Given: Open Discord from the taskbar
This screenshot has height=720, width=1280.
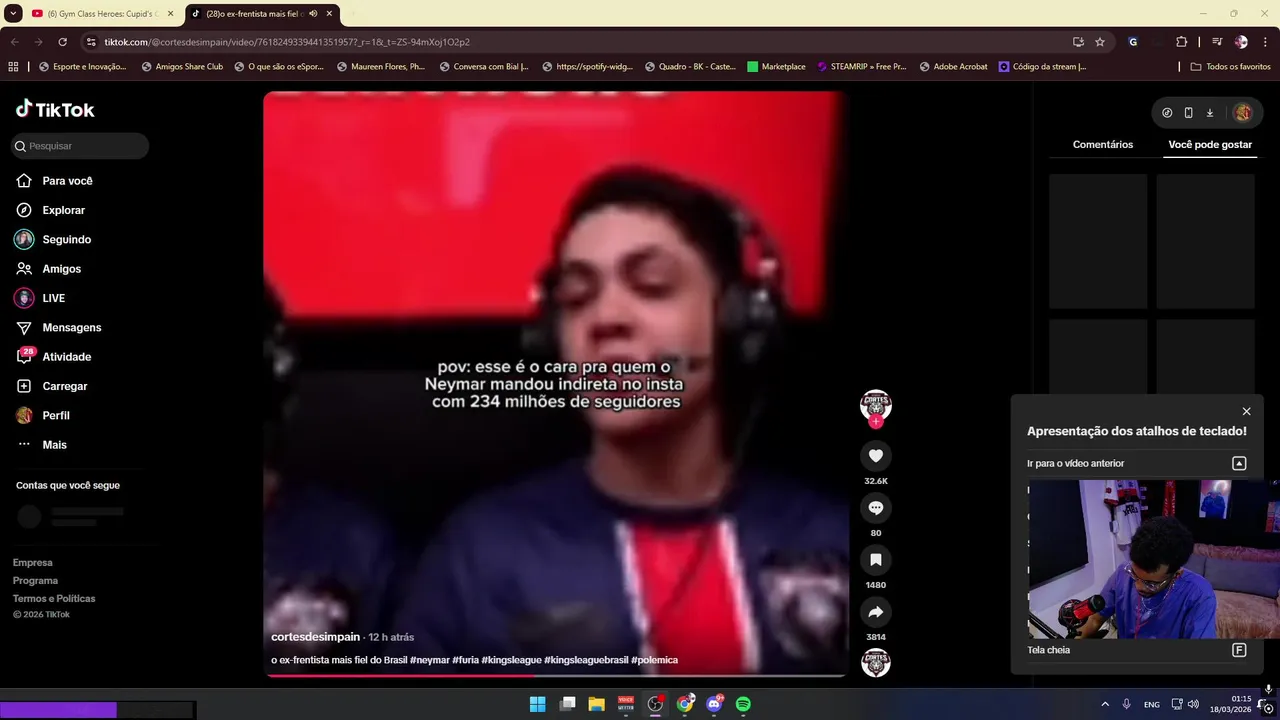Looking at the screenshot, I should tap(714, 704).
